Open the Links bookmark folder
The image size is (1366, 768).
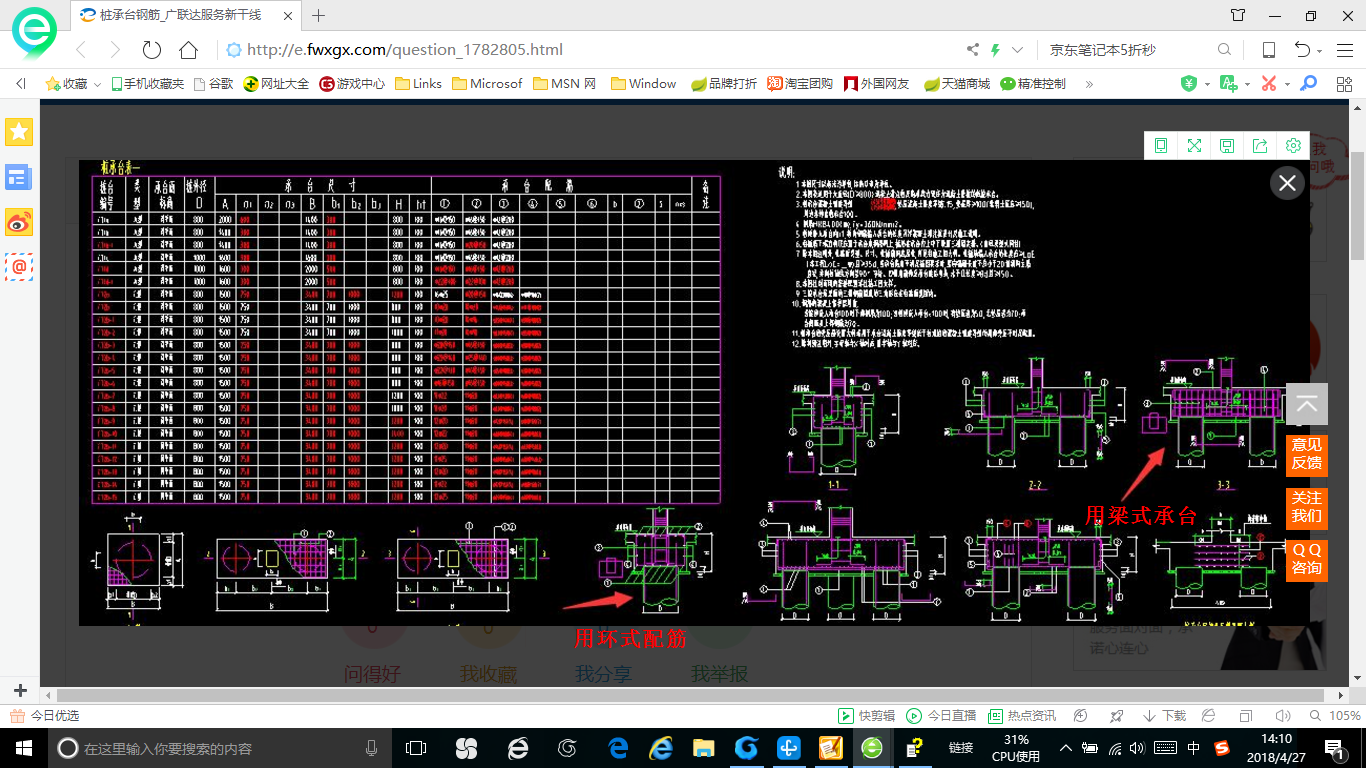418,84
